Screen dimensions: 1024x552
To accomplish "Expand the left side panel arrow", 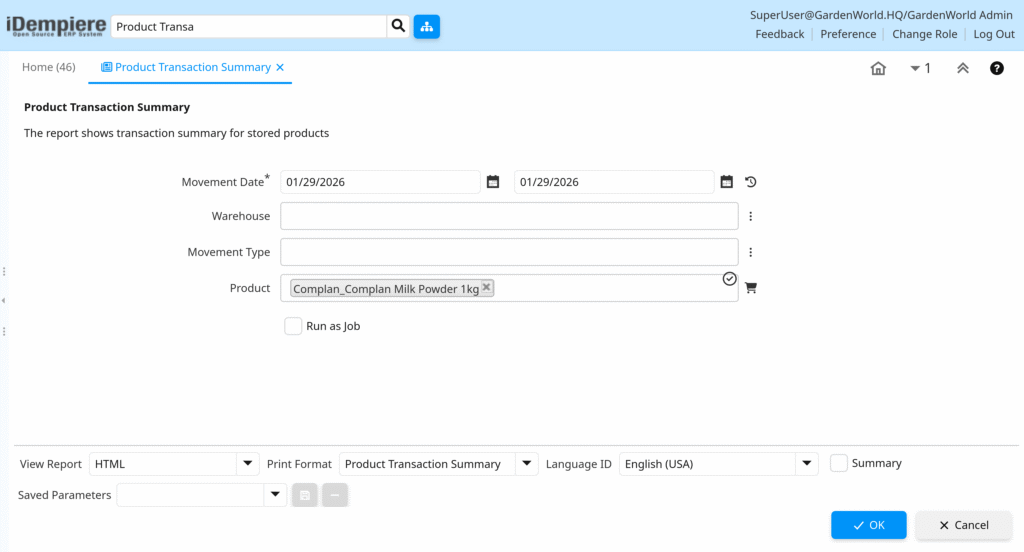I will pyautogui.click(x=3, y=300).
